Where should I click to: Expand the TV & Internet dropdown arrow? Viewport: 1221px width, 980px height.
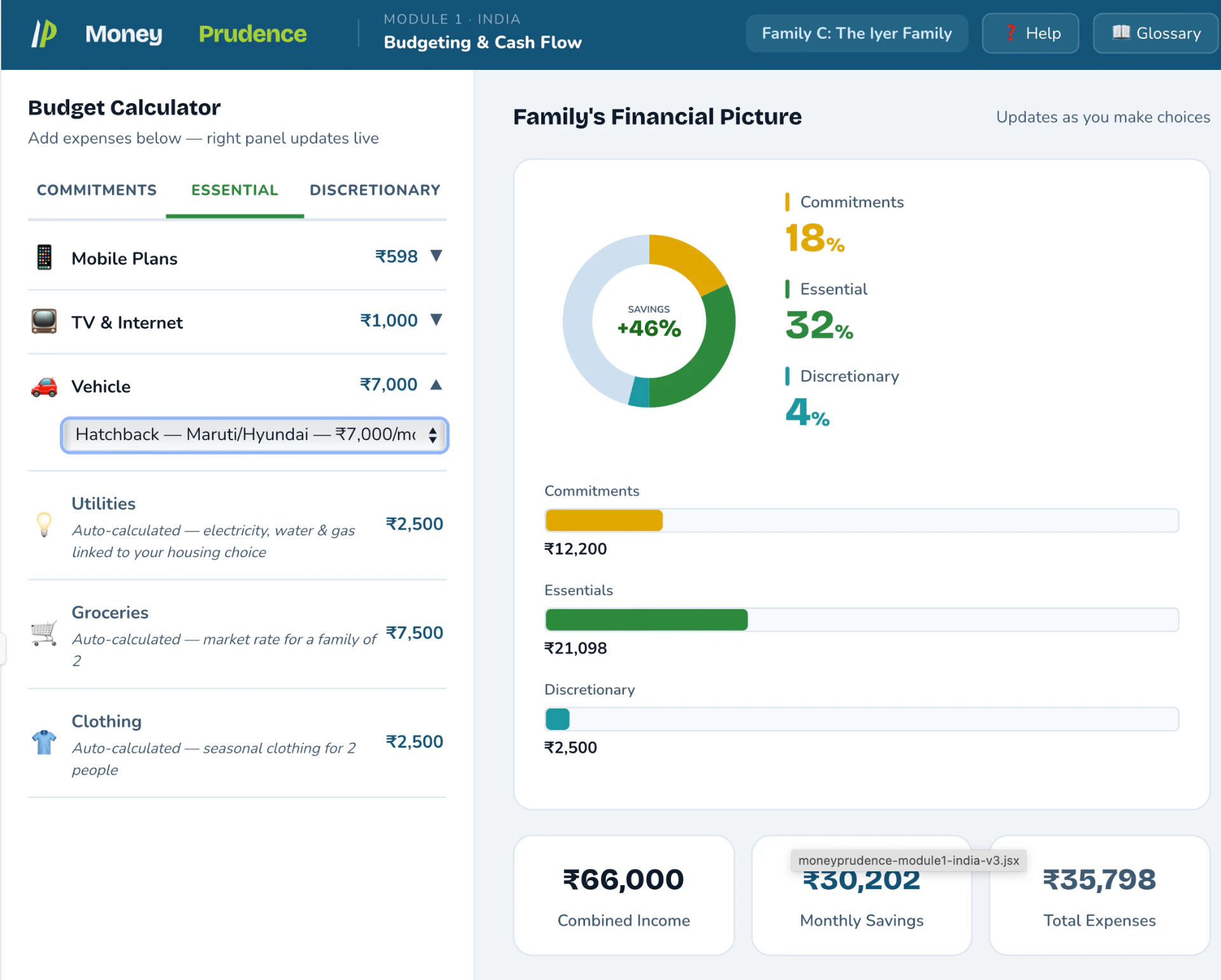tap(436, 320)
